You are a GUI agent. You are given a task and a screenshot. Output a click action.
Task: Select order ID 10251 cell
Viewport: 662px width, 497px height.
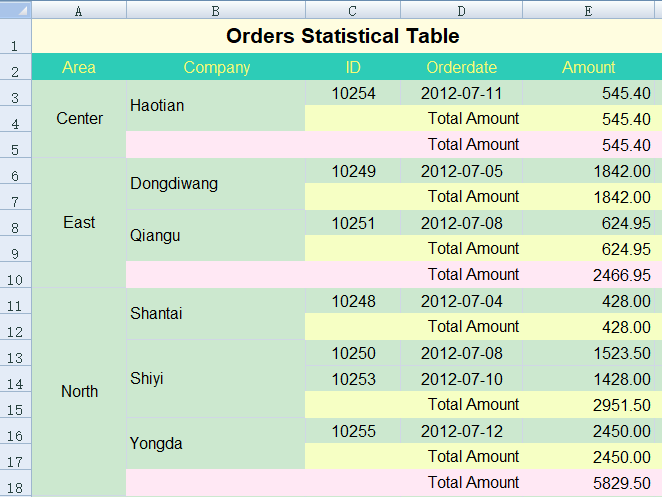[x=353, y=222]
